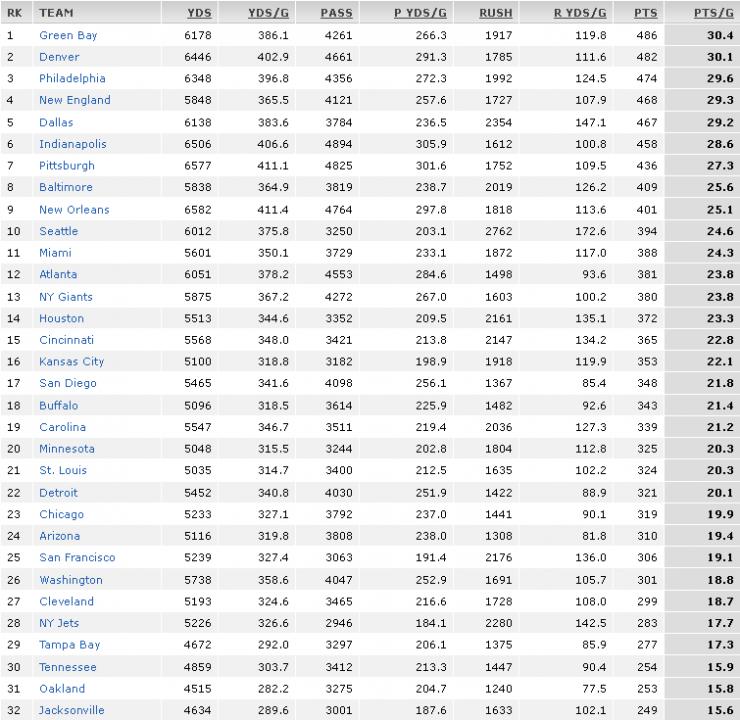The height and width of the screenshot is (720, 740).
Task: Sort by P YDS/G column header
Action: click(x=420, y=13)
